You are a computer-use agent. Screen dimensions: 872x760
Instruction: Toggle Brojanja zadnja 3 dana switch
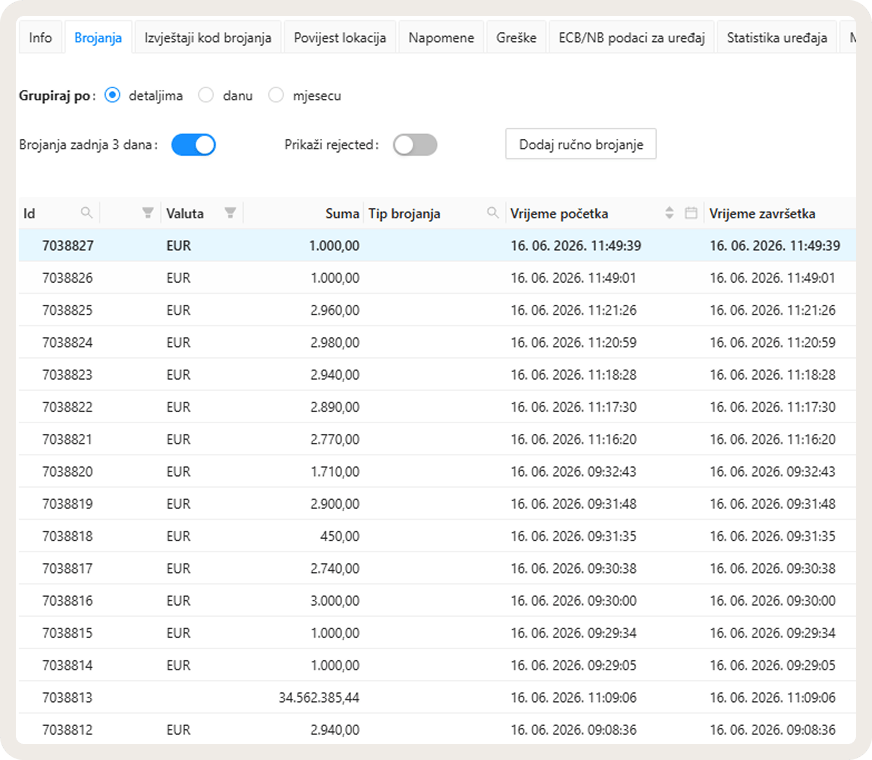point(194,145)
